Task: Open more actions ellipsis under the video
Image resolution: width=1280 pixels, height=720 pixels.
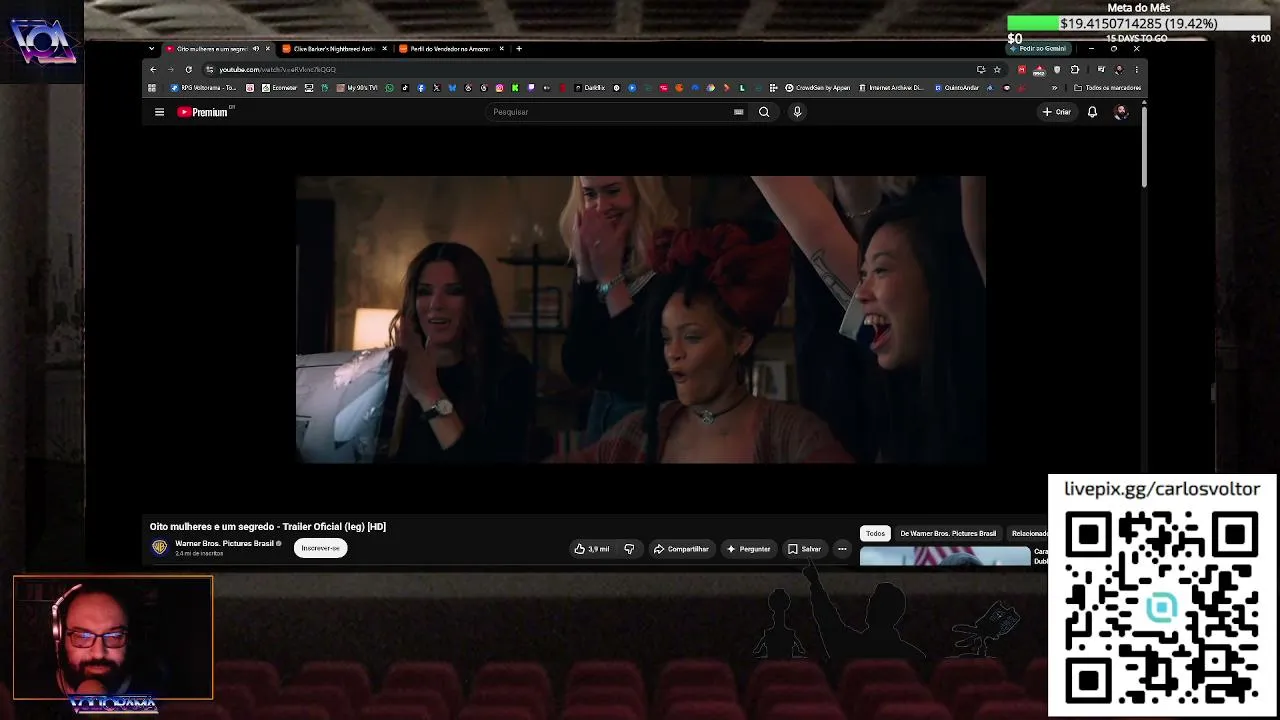Action: 842,549
